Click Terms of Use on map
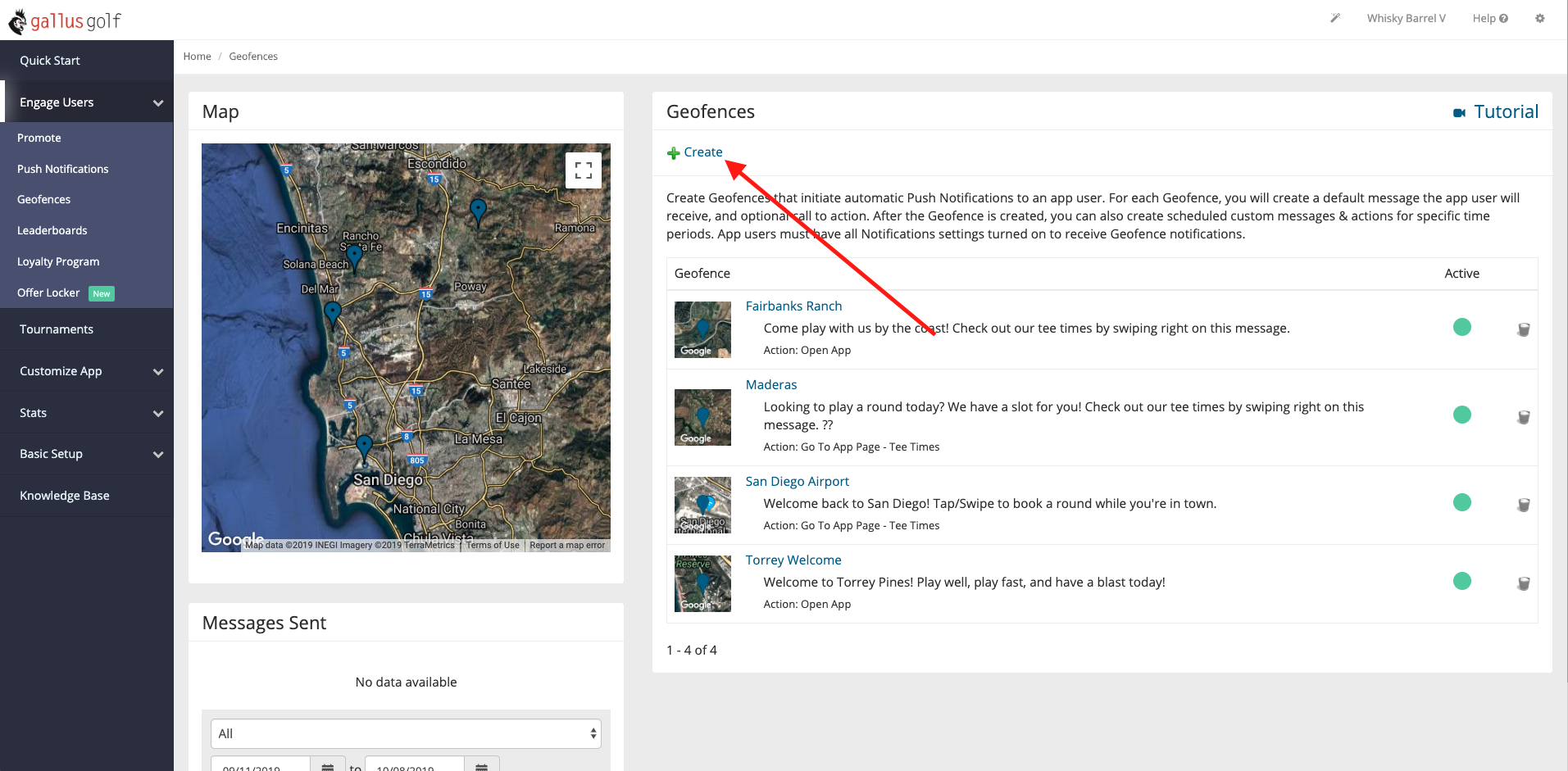The width and height of the screenshot is (1568, 771). [x=493, y=545]
